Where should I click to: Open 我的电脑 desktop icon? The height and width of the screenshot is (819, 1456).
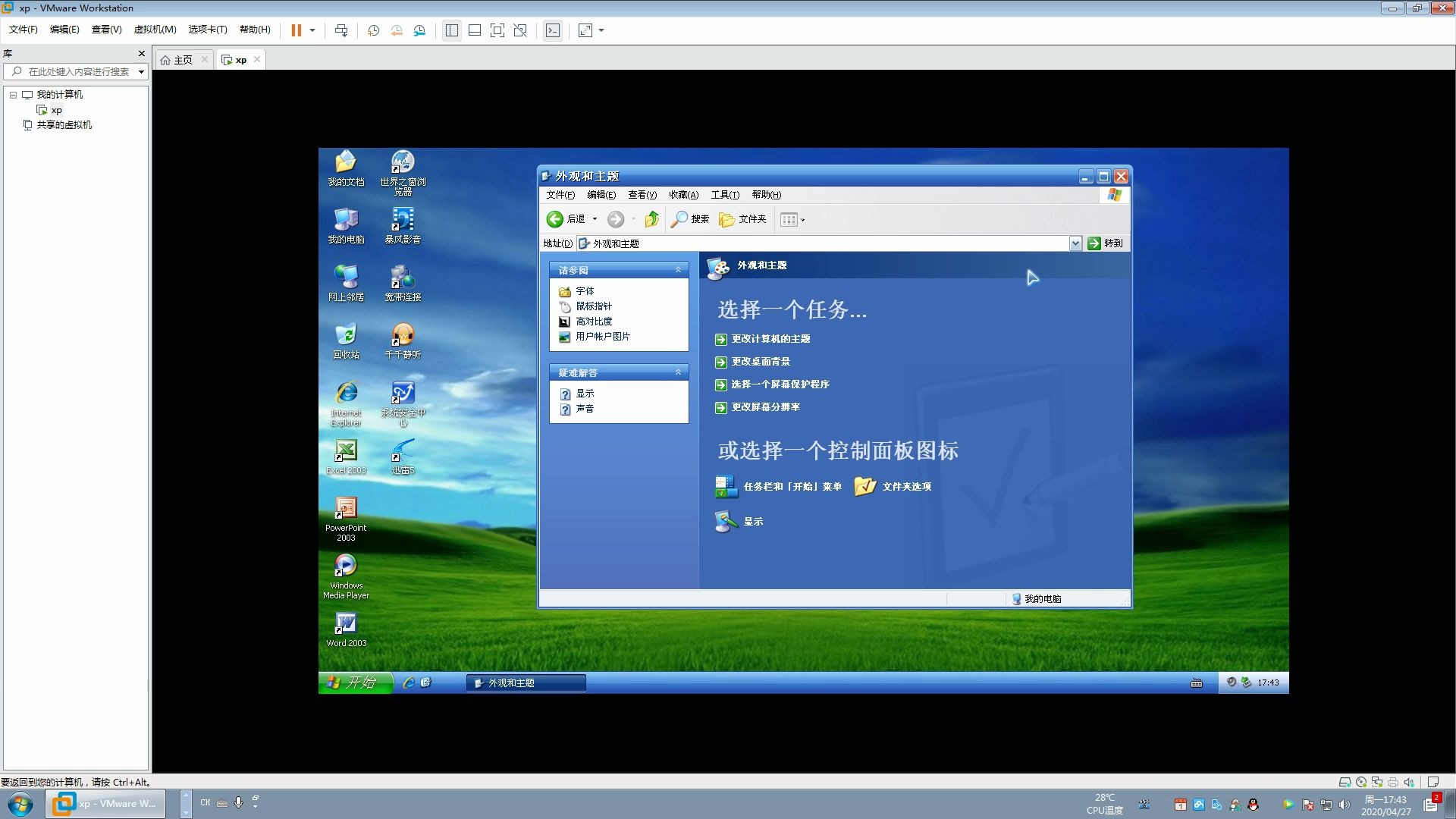point(346,226)
